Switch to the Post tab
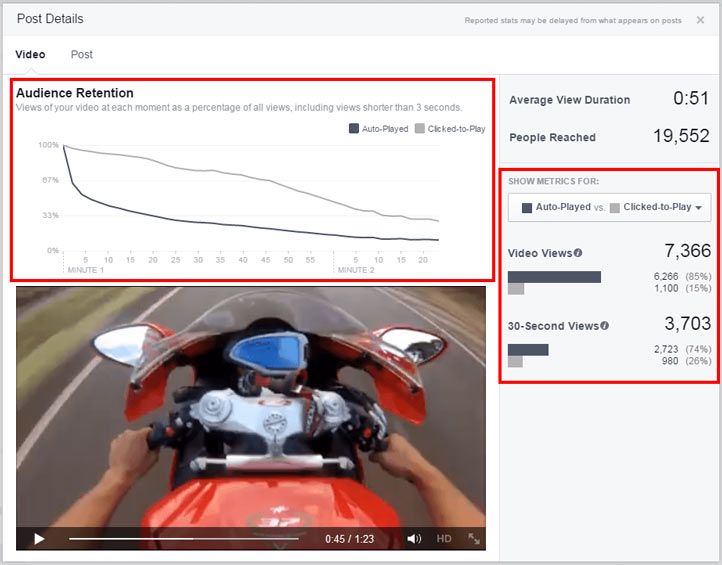722x565 pixels. (81, 54)
